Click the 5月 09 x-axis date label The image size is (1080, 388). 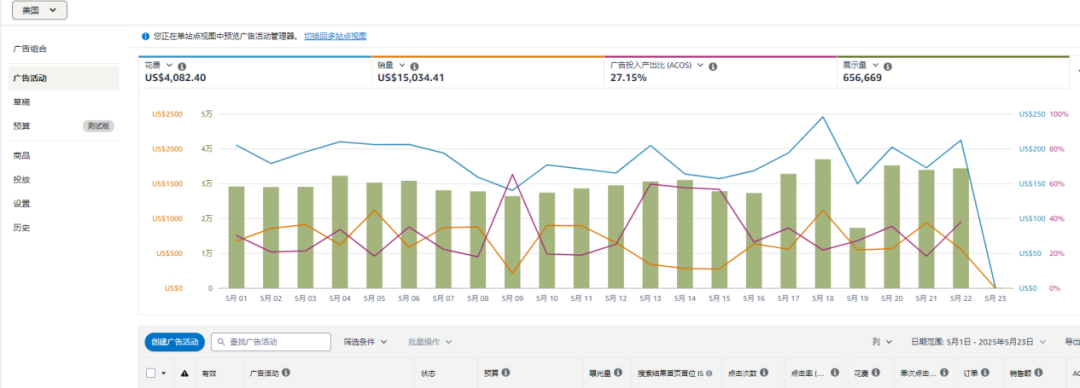512,299
